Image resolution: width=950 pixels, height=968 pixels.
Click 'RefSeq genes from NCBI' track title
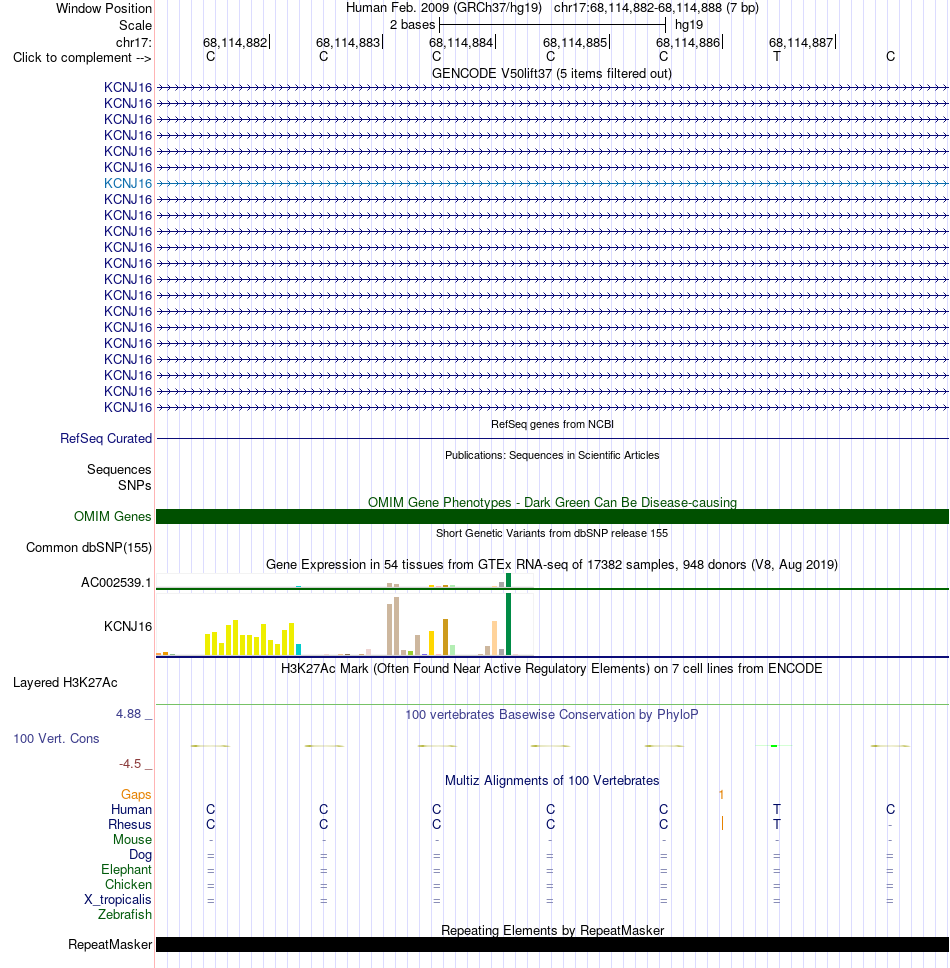point(552,424)
